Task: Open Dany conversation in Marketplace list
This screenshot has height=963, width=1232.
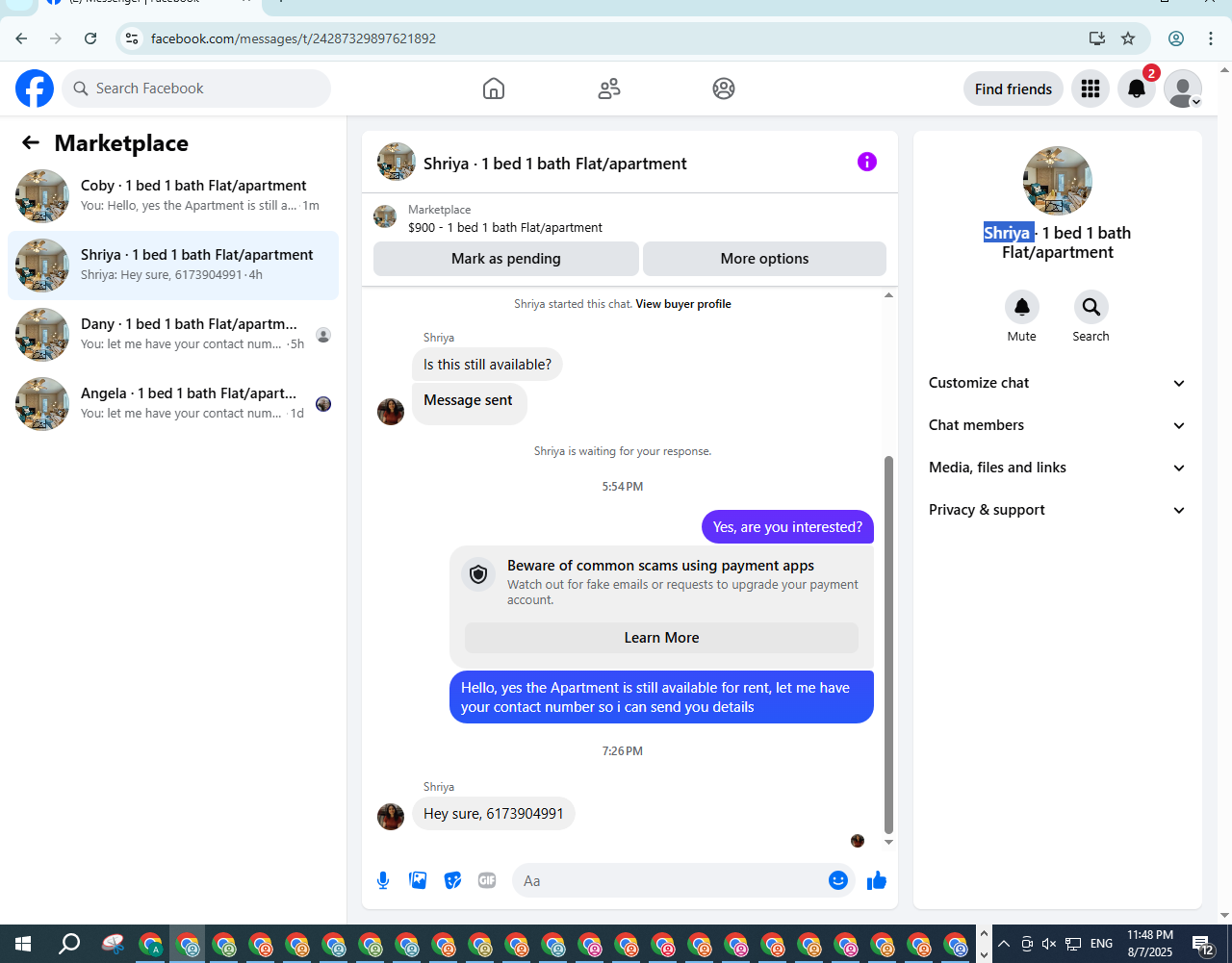Action: [173, 334]
